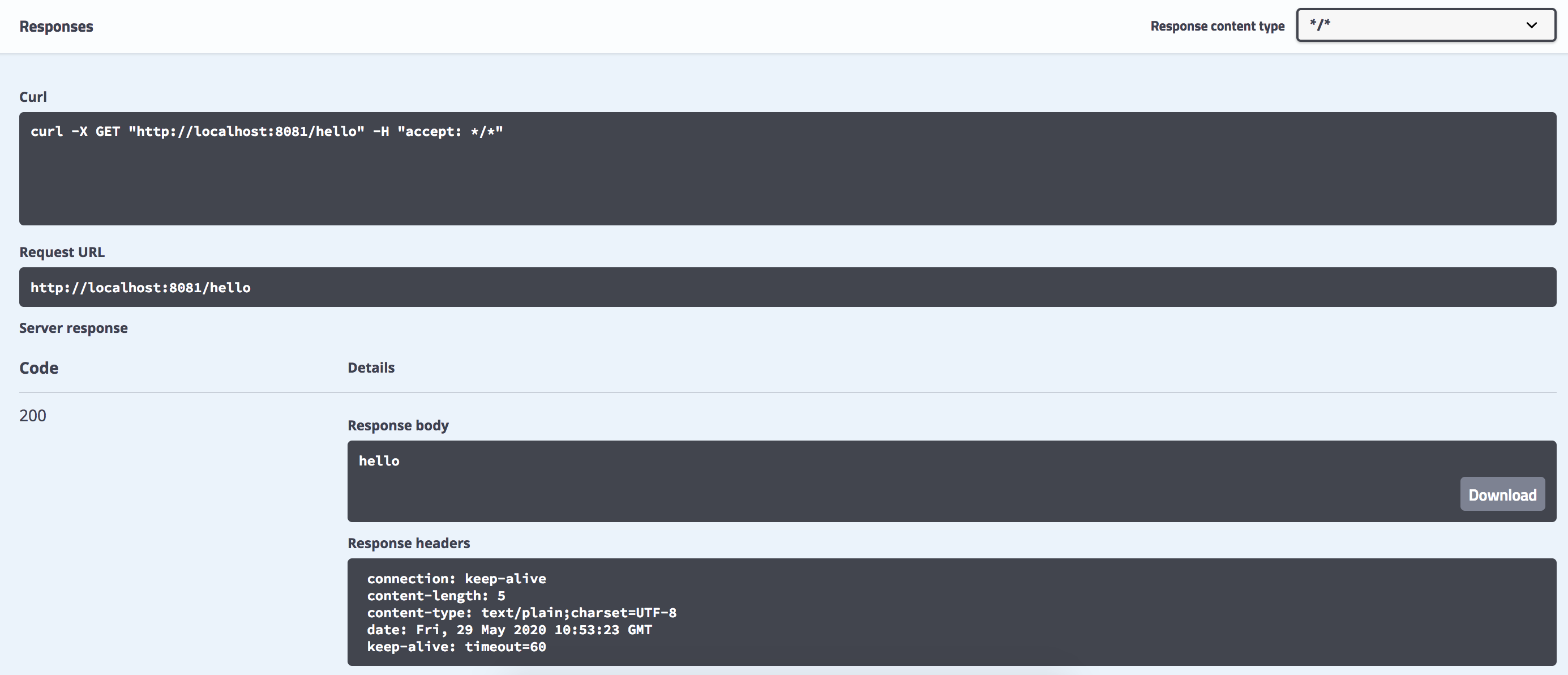
Task: Click the Request URL value http://localhost:8081/hello
Action: 140,287
